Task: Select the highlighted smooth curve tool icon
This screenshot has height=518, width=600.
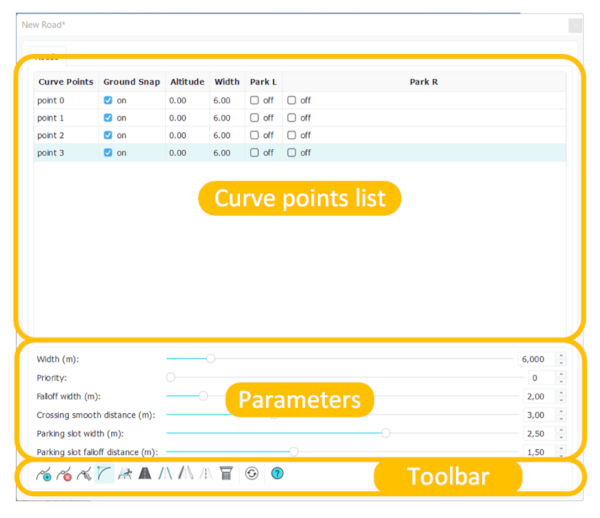Action: coord(105,474)
